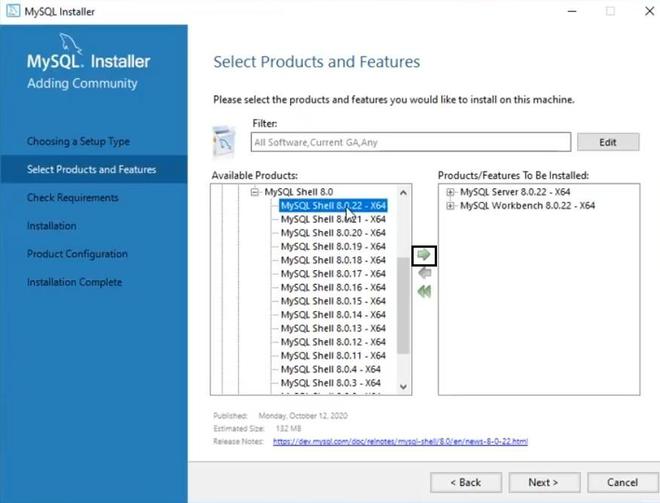Select MySQL Shell 8.0.4 - X64

(x=330, y=369)
